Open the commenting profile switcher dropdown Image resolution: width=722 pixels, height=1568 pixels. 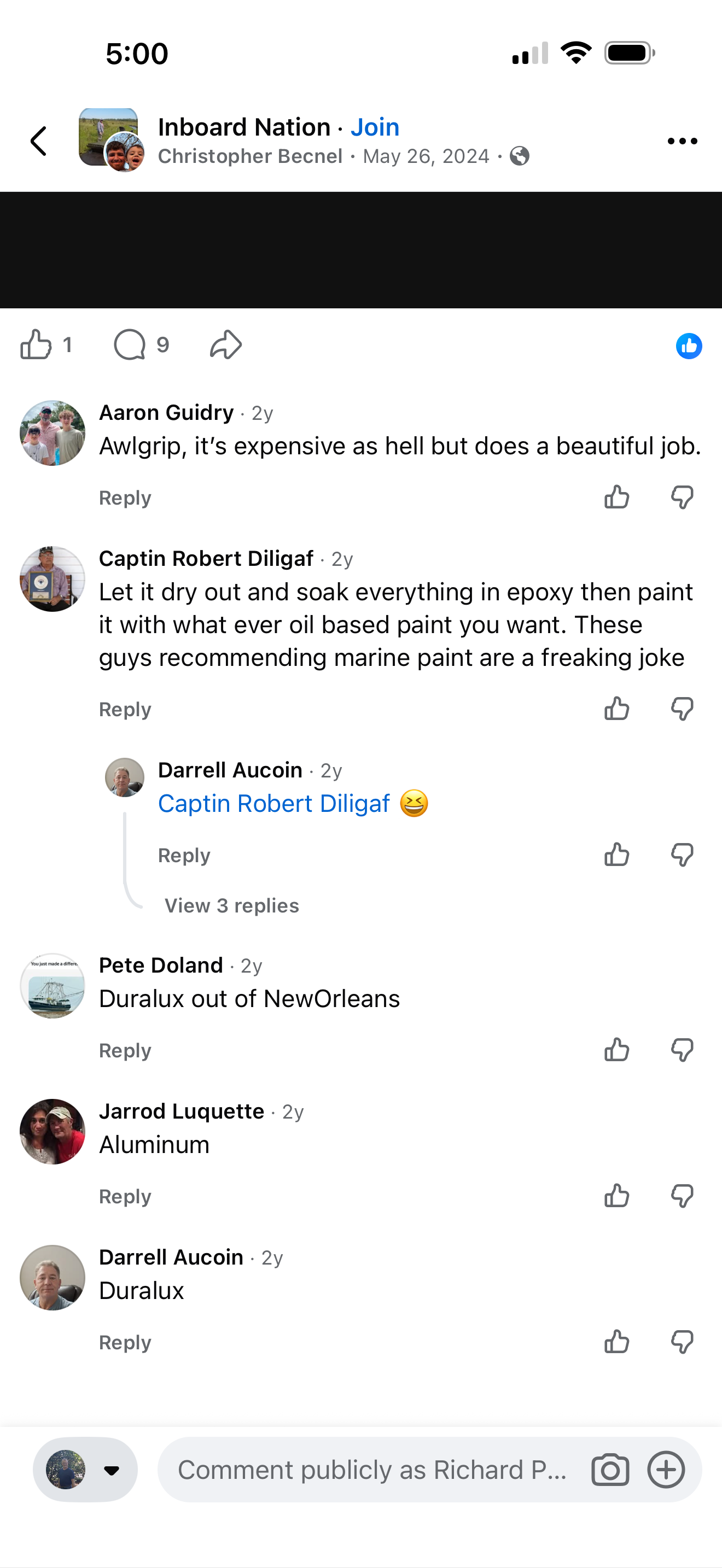[85, 1470]
